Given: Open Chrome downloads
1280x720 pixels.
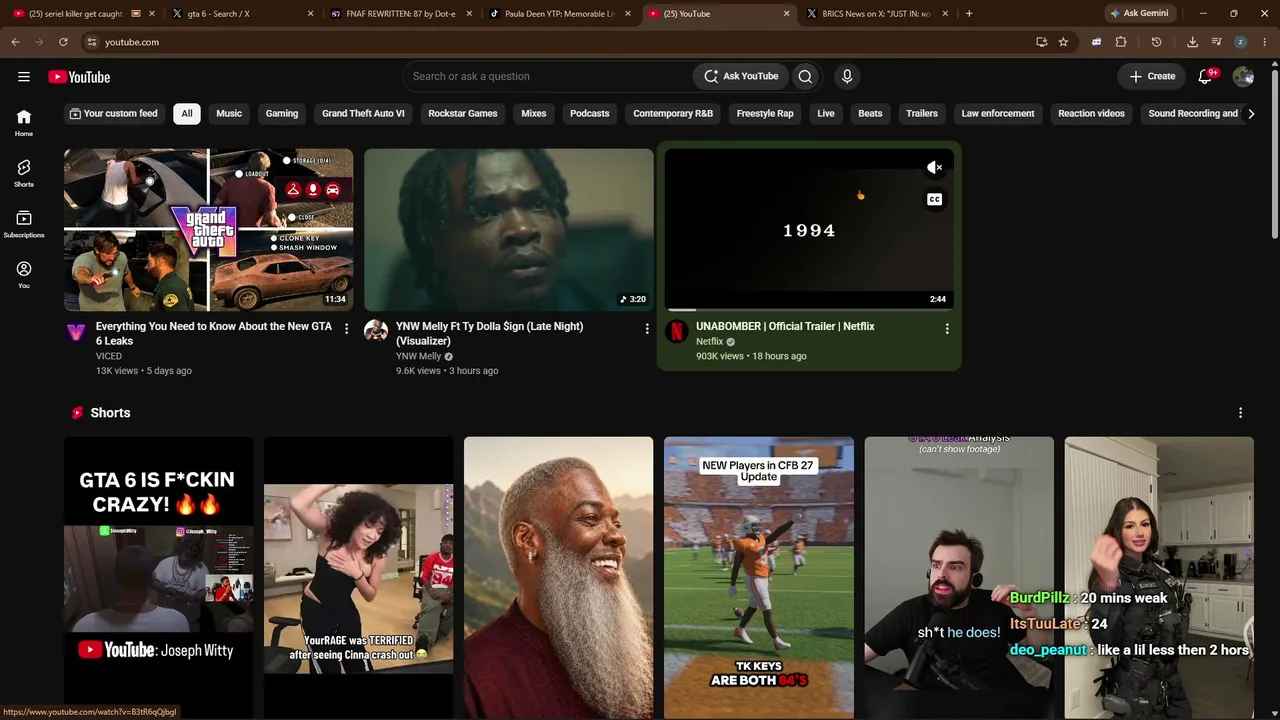Looking at the screenshot, I should pyautogui.click(x=1192, y=42).
